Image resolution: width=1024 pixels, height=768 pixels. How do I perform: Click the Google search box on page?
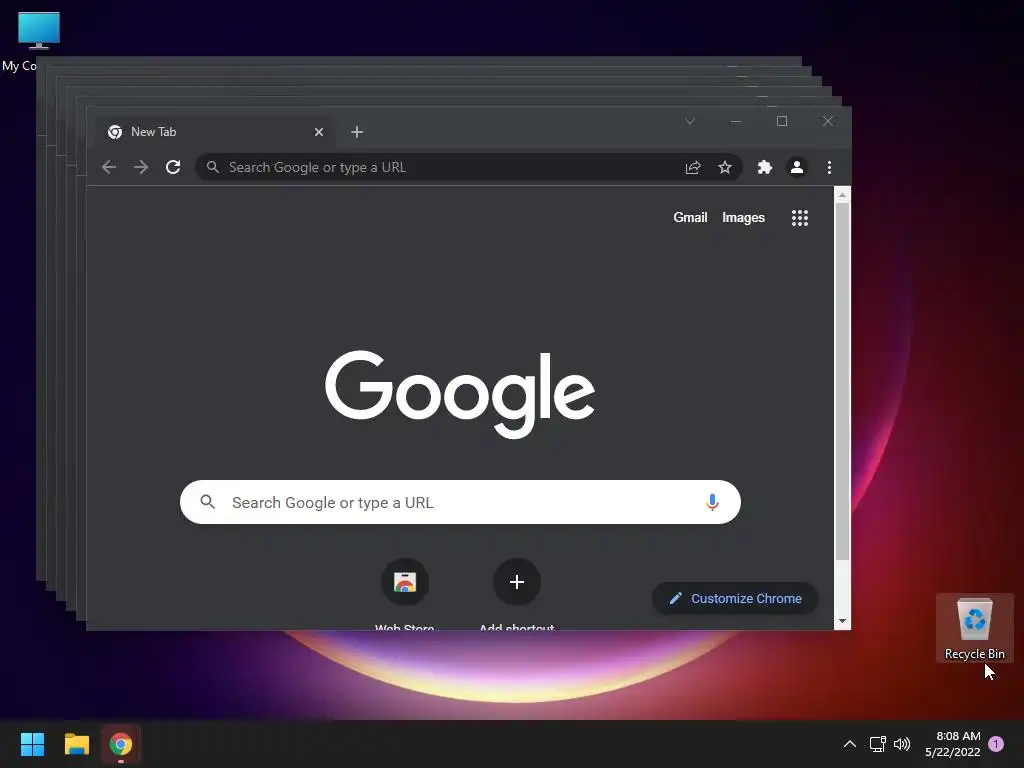click(x=460, y=502)
